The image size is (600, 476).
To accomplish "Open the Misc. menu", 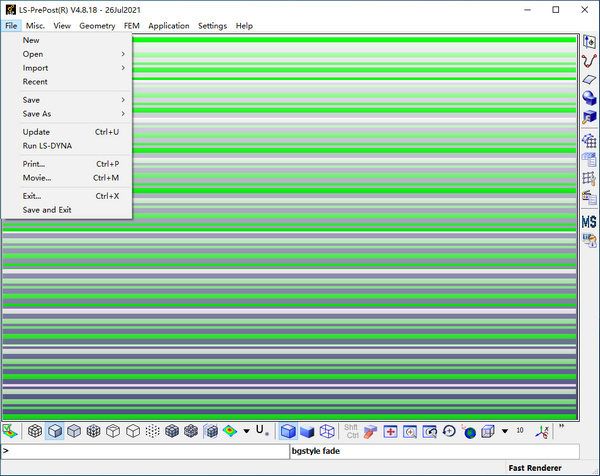I will [35, 26].
